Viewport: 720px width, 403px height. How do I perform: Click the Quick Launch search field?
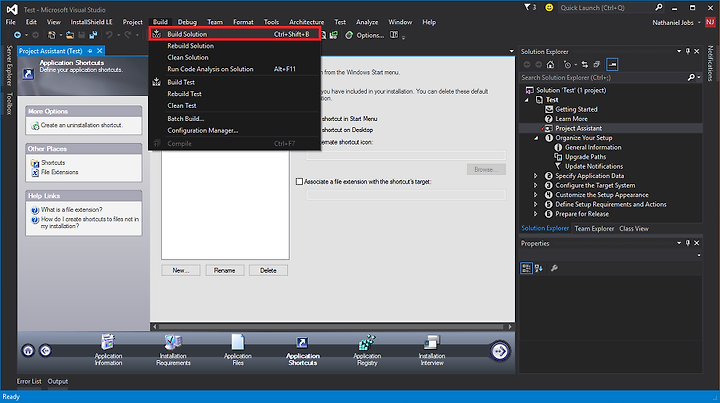pos(606,7)
